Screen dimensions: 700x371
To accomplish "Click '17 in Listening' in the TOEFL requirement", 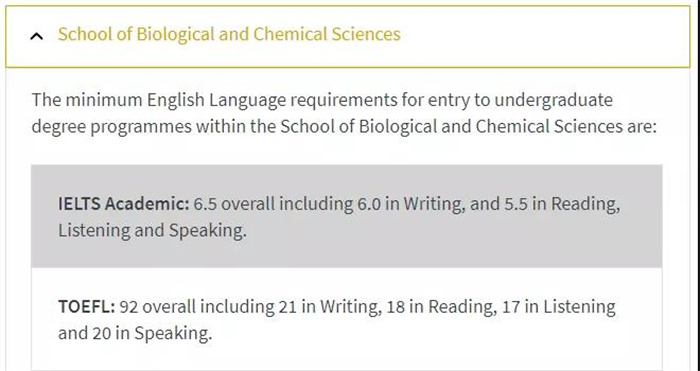I will pyautogui.click(x=558, y=307).
